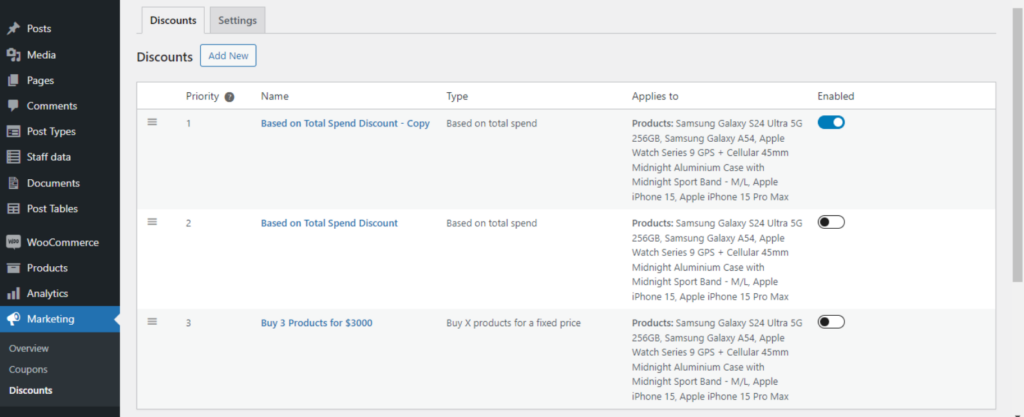The width and height of the screenshot is (1024, 417).
Task: Open the Buy 3 Products for $3000 link
Action: (317, 323)
